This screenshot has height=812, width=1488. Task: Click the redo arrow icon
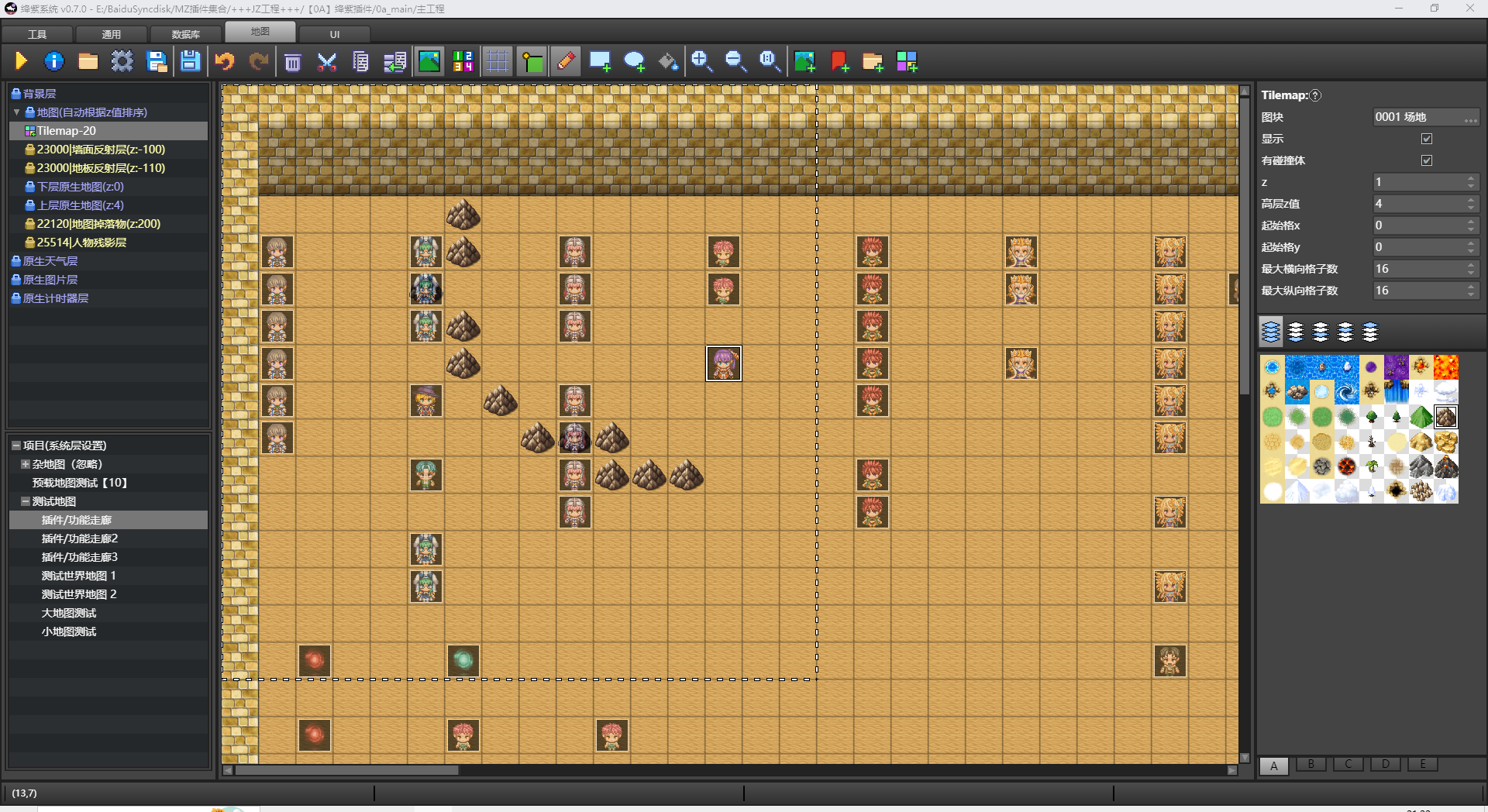(258, 61)
